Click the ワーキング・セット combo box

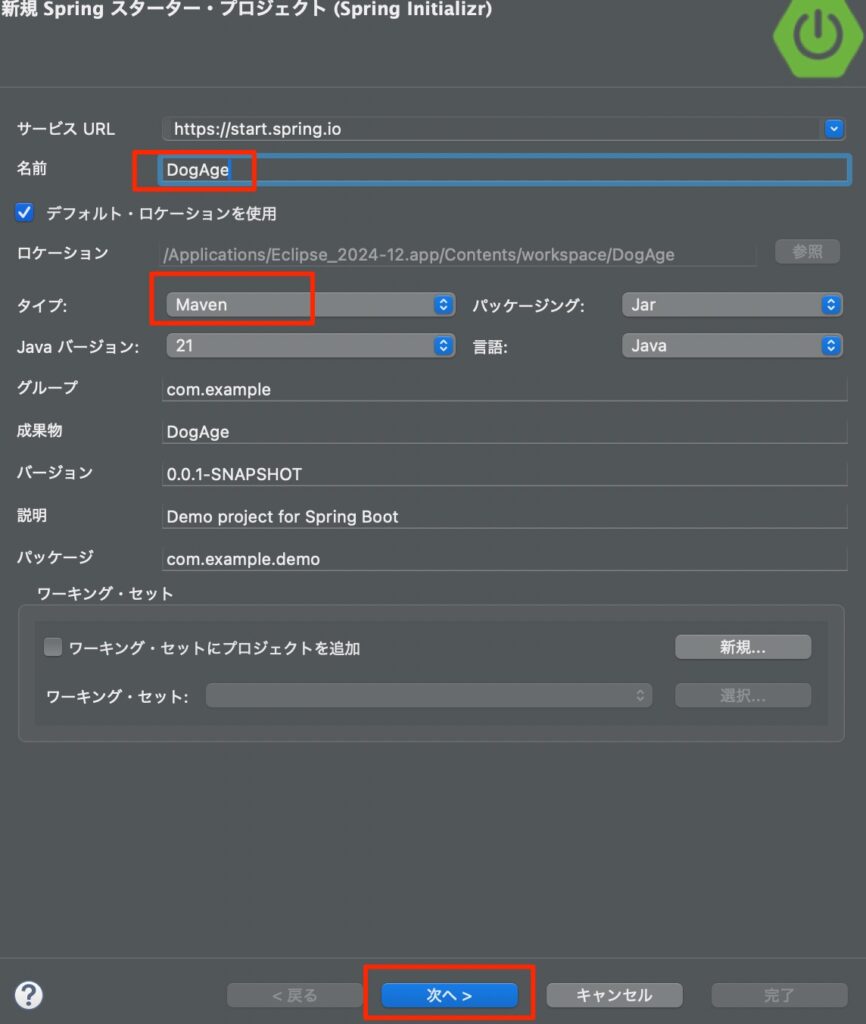[428, 696]
